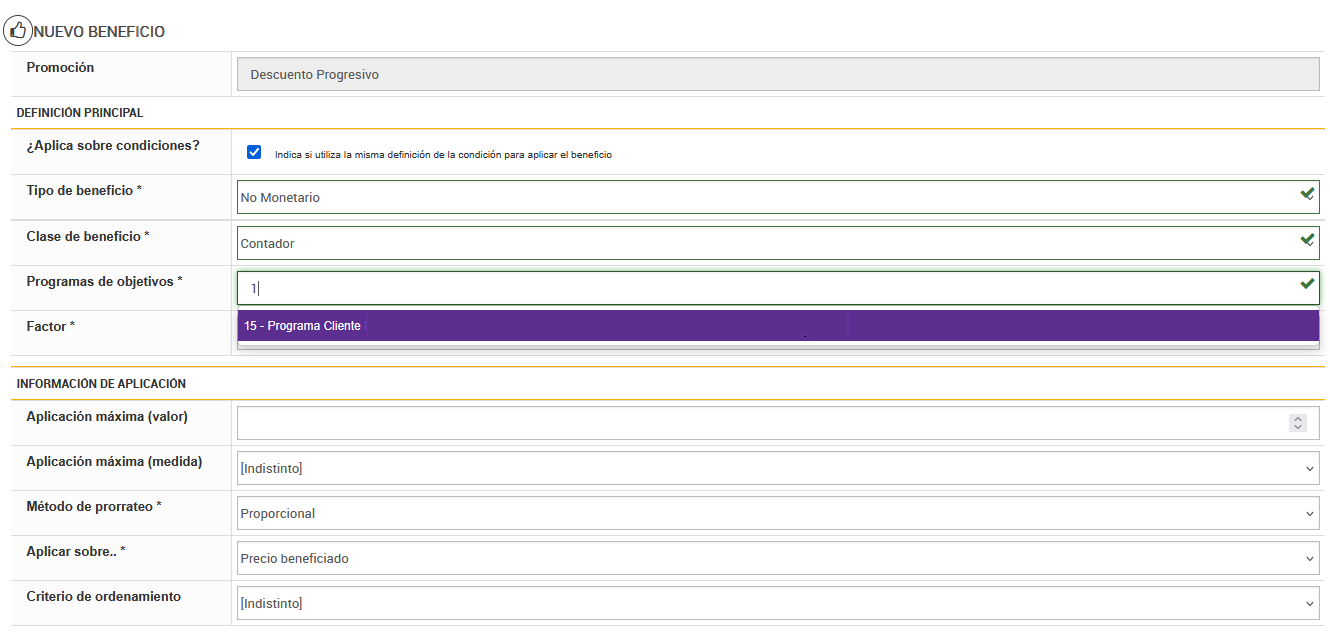Screen dimensions: 1330x633
Task: Click green checkmark in Tipo de beneficio
Action: coord(1306,194)
